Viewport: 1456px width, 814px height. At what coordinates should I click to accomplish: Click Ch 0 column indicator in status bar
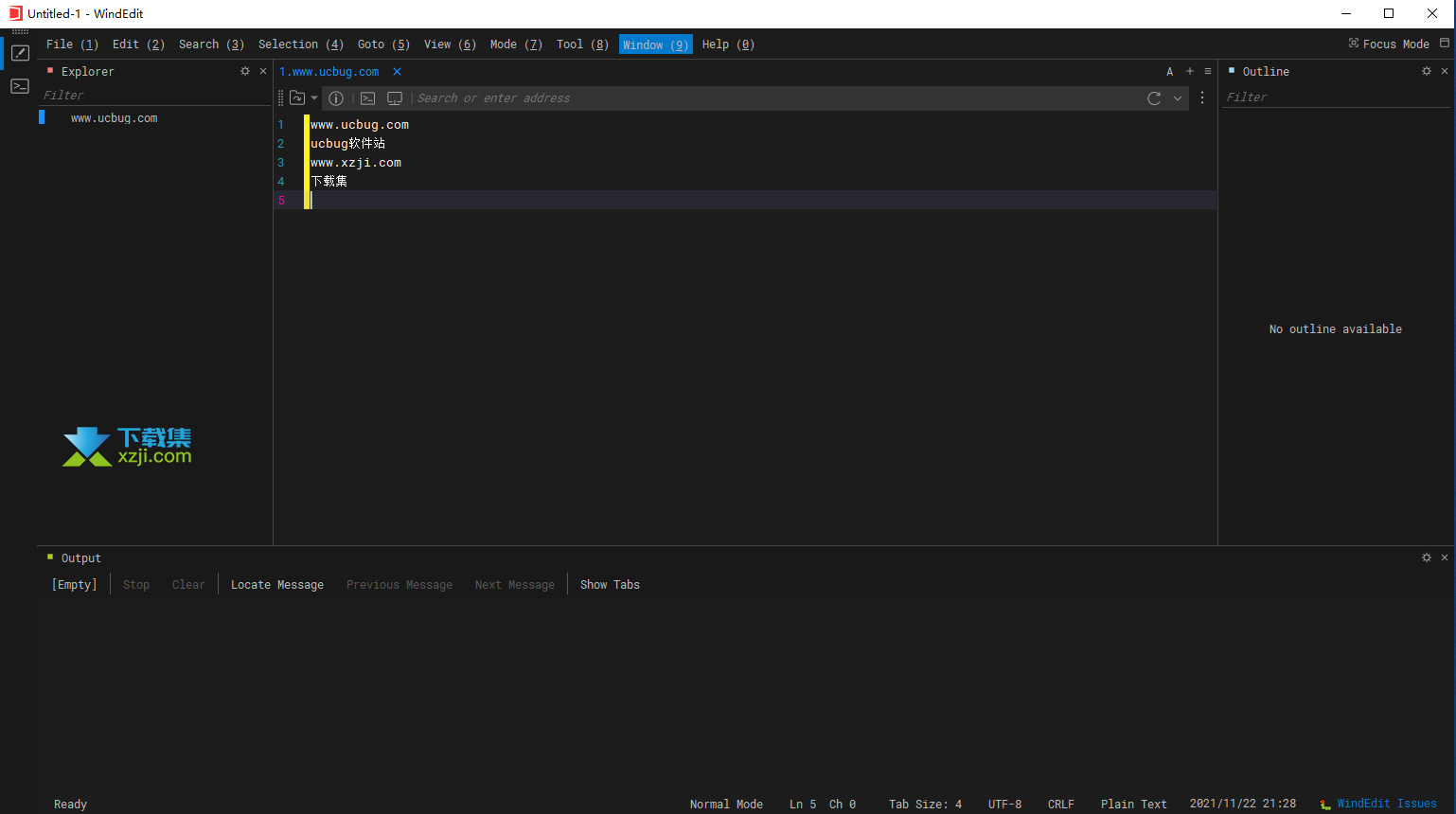point(843,805)
